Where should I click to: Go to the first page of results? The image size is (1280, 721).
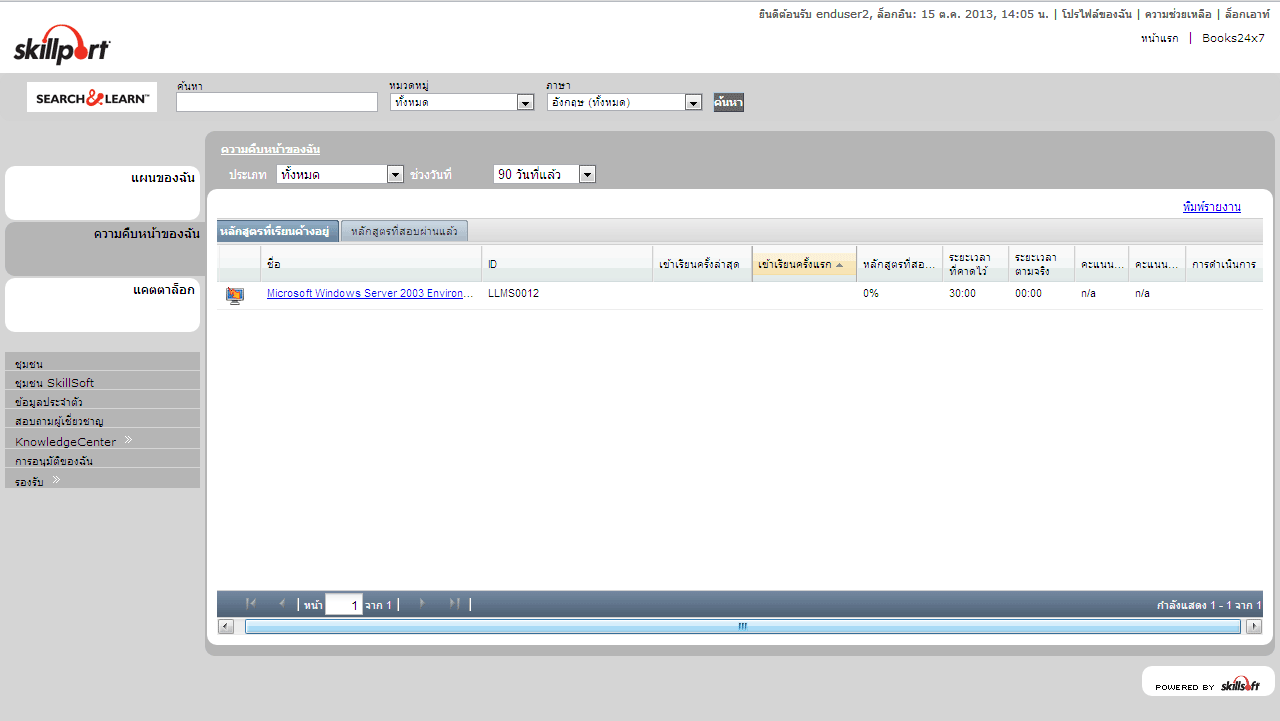click(251, 604)
